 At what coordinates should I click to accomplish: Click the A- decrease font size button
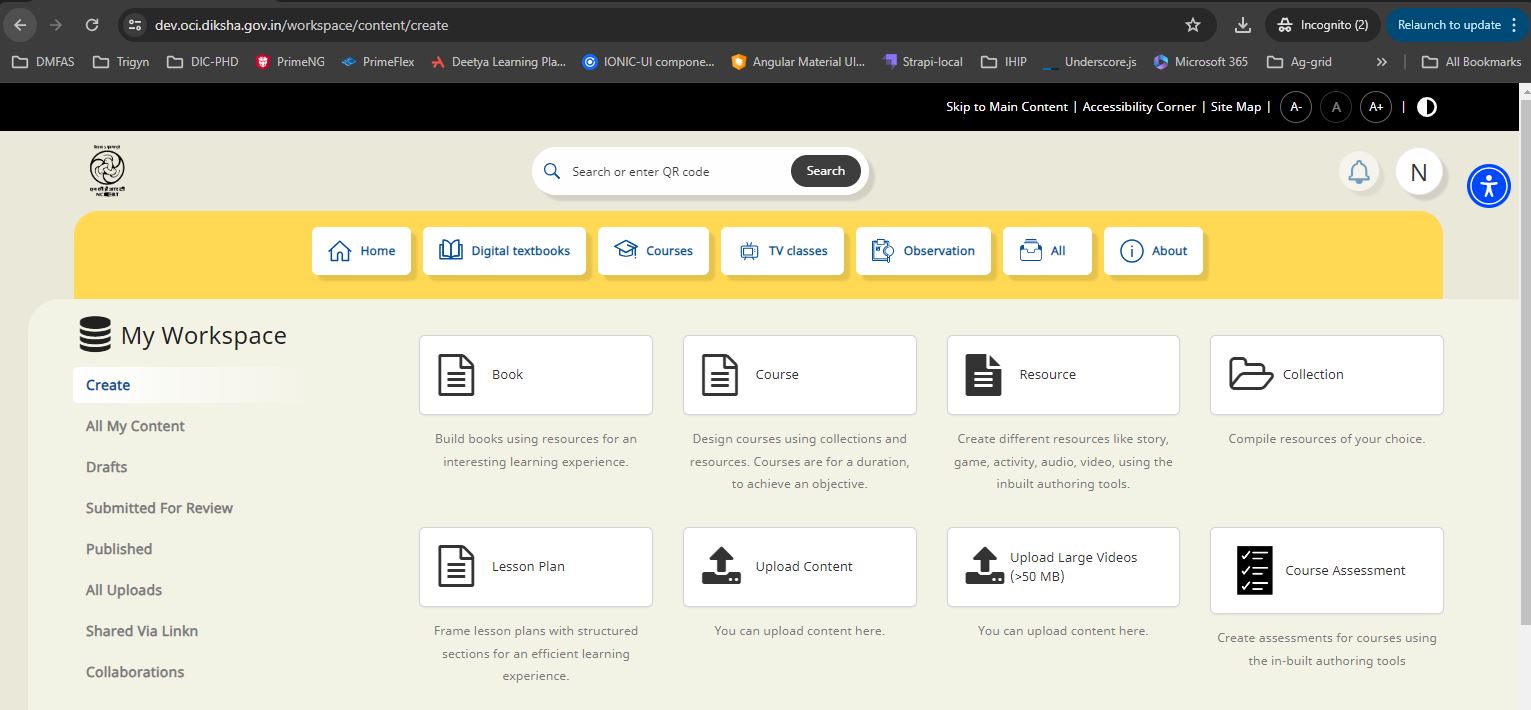coord(1295,107)
